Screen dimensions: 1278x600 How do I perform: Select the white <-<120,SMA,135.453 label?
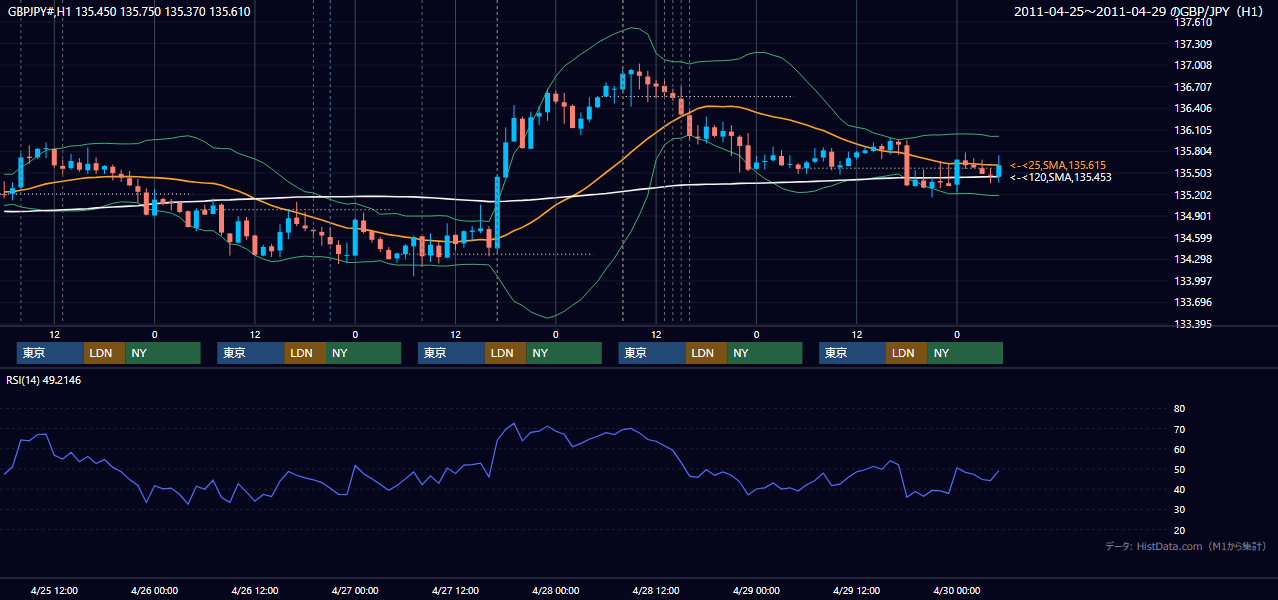[x=1060, y=177]
